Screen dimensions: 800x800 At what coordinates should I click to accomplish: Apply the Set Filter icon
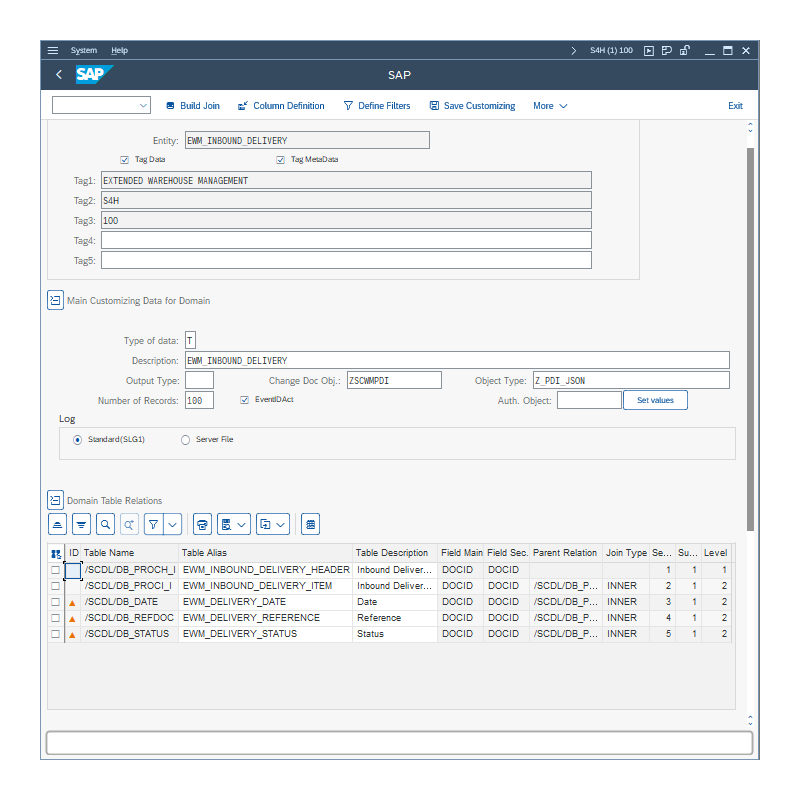coord(153,523)
